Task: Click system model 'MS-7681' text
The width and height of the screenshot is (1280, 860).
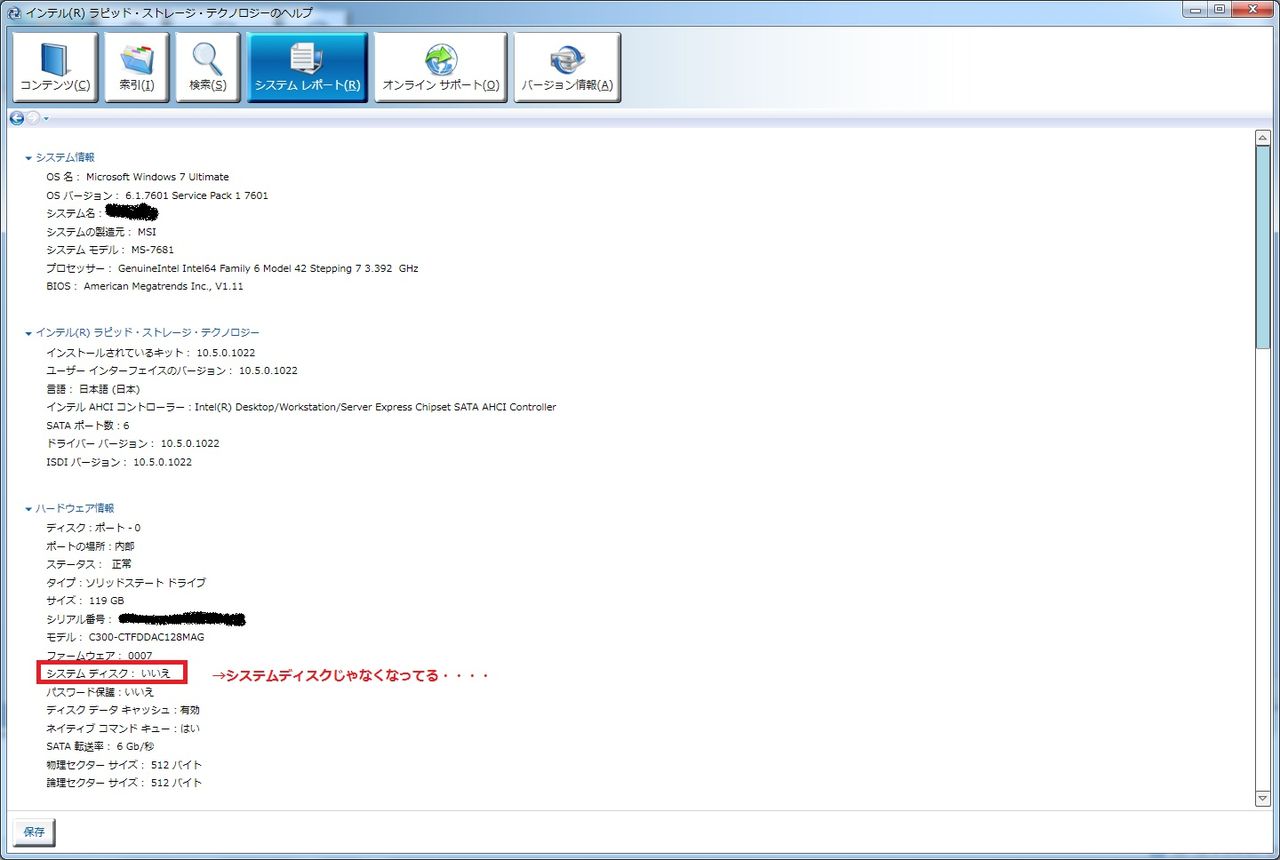Action: [152, 250]
